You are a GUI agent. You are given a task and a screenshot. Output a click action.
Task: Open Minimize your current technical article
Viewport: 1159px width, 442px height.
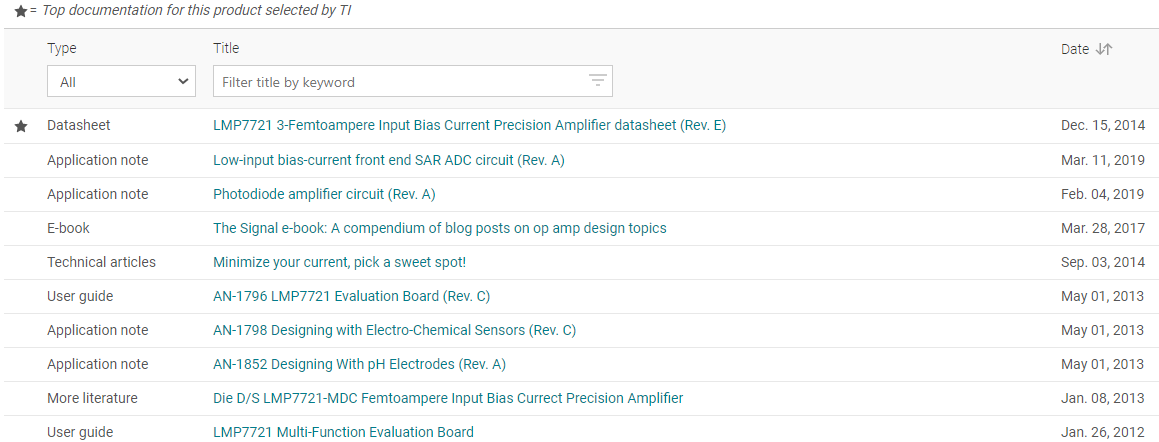click(339, 262)
